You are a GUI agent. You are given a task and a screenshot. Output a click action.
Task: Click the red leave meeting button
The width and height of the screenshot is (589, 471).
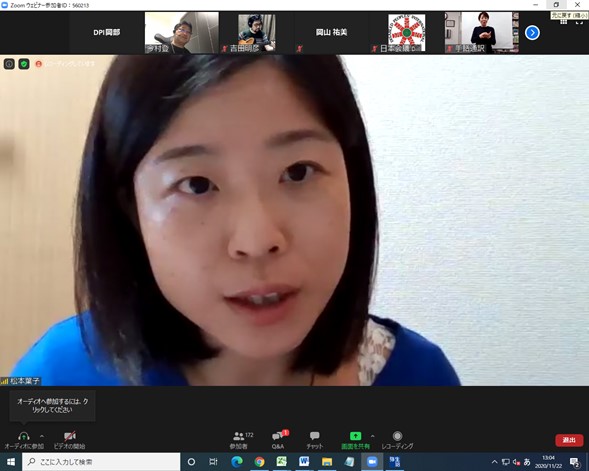pos(569,440)
